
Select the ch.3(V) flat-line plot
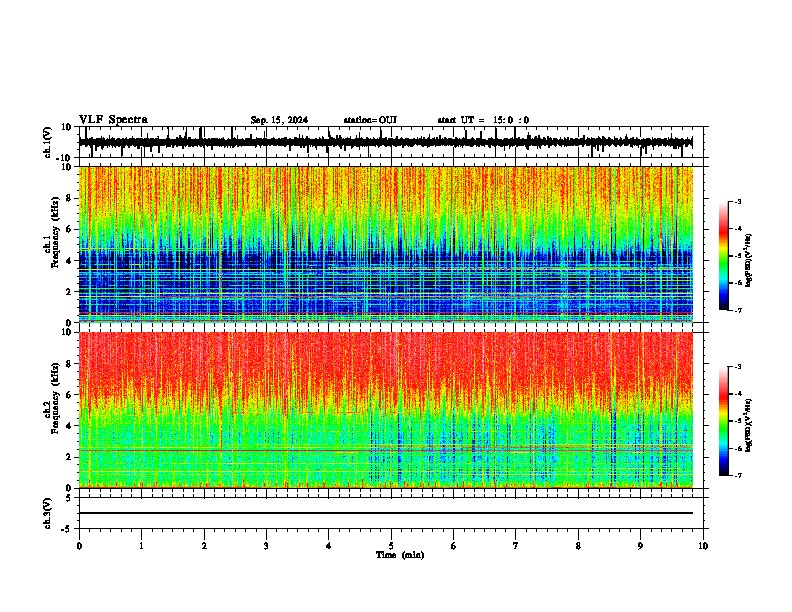(391, 513)
